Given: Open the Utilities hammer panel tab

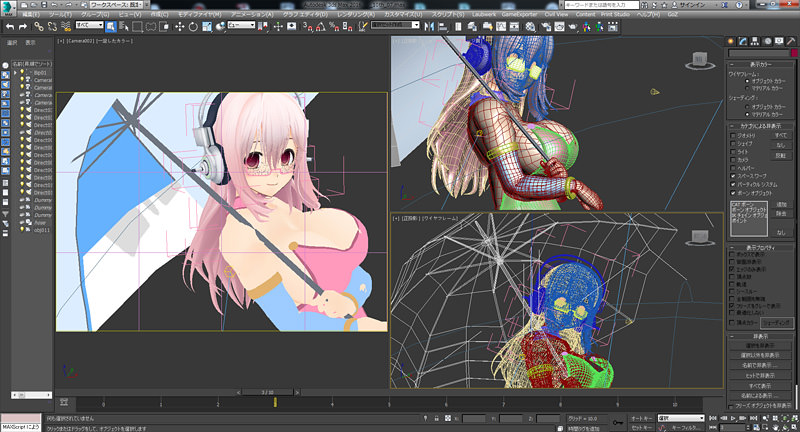Looking at the screenshot, I should click(x=791, y=41).
